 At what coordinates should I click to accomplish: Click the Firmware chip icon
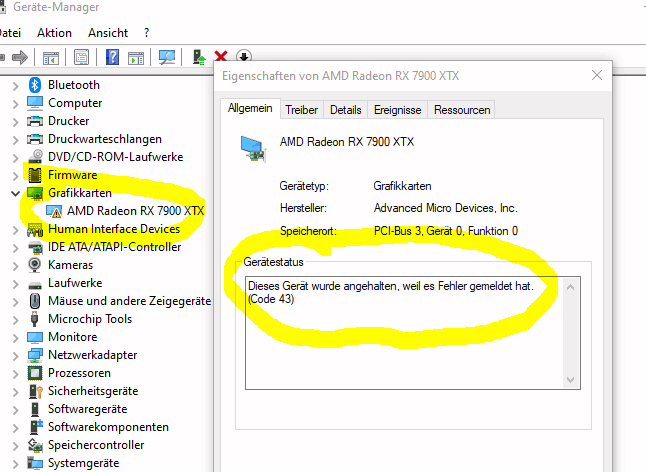coord(35,175)
